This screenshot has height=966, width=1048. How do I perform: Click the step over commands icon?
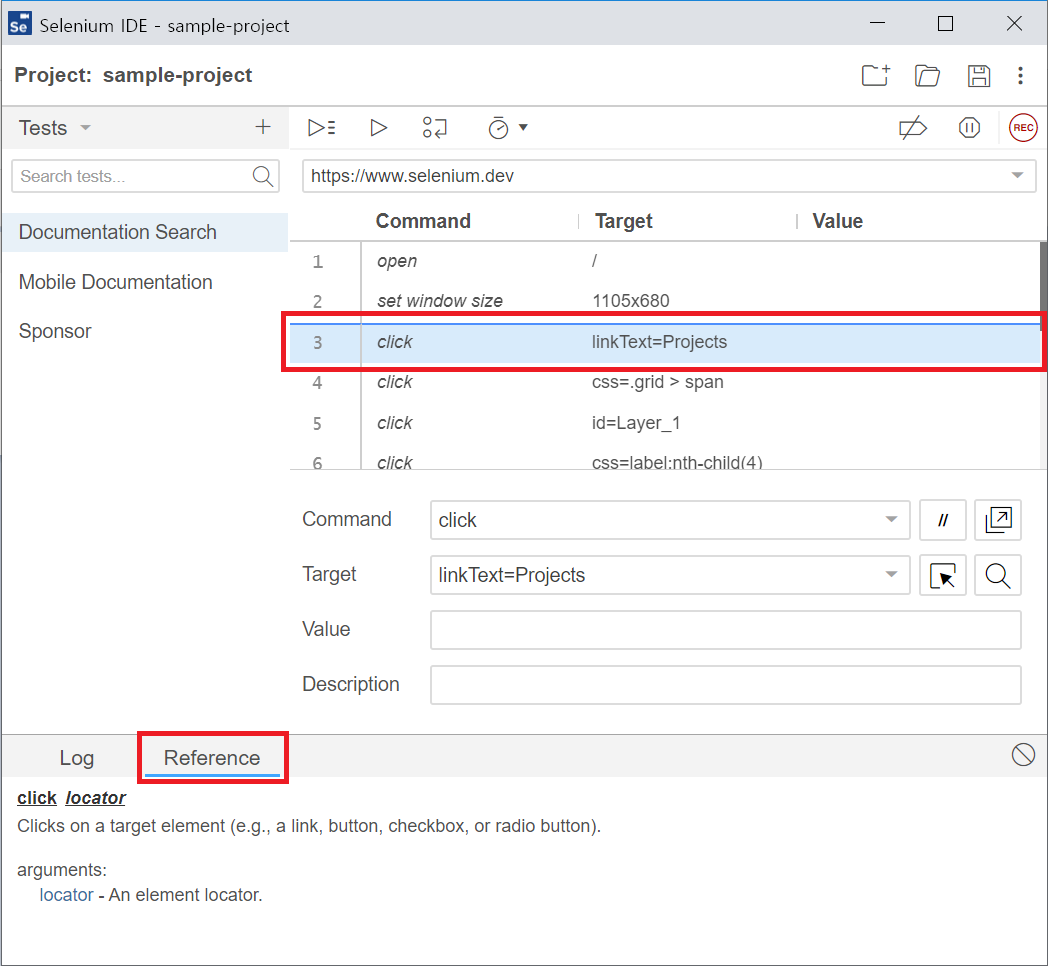435,128
